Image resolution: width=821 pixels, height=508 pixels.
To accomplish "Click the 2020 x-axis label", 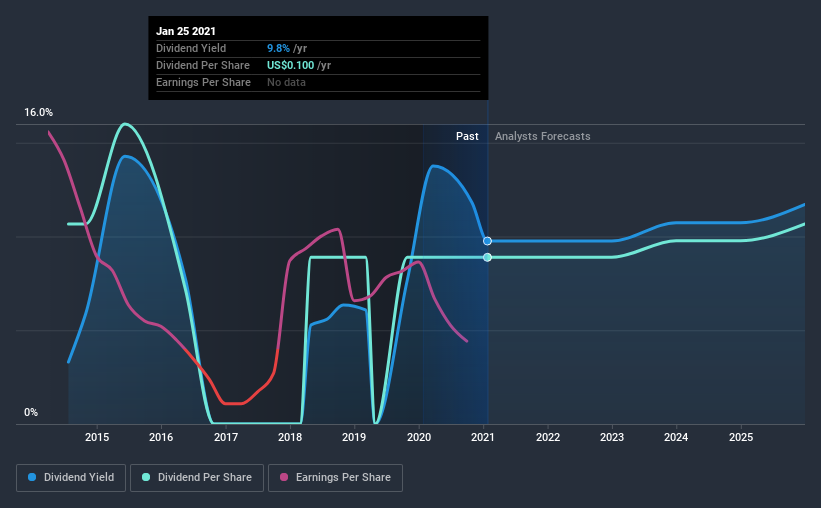I will (419, 437).
